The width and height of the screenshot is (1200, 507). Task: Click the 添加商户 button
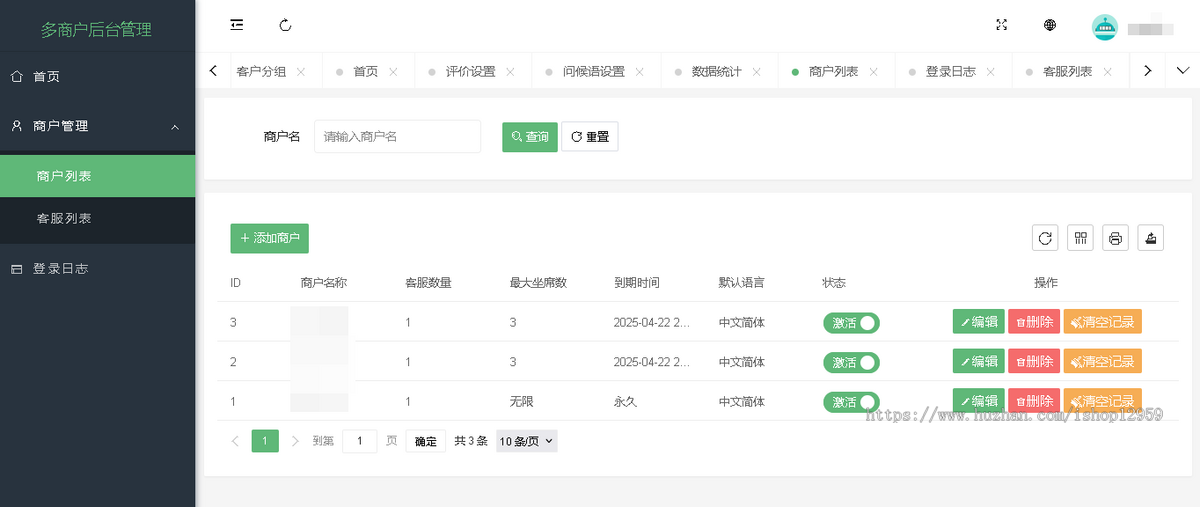pos(269,238)
